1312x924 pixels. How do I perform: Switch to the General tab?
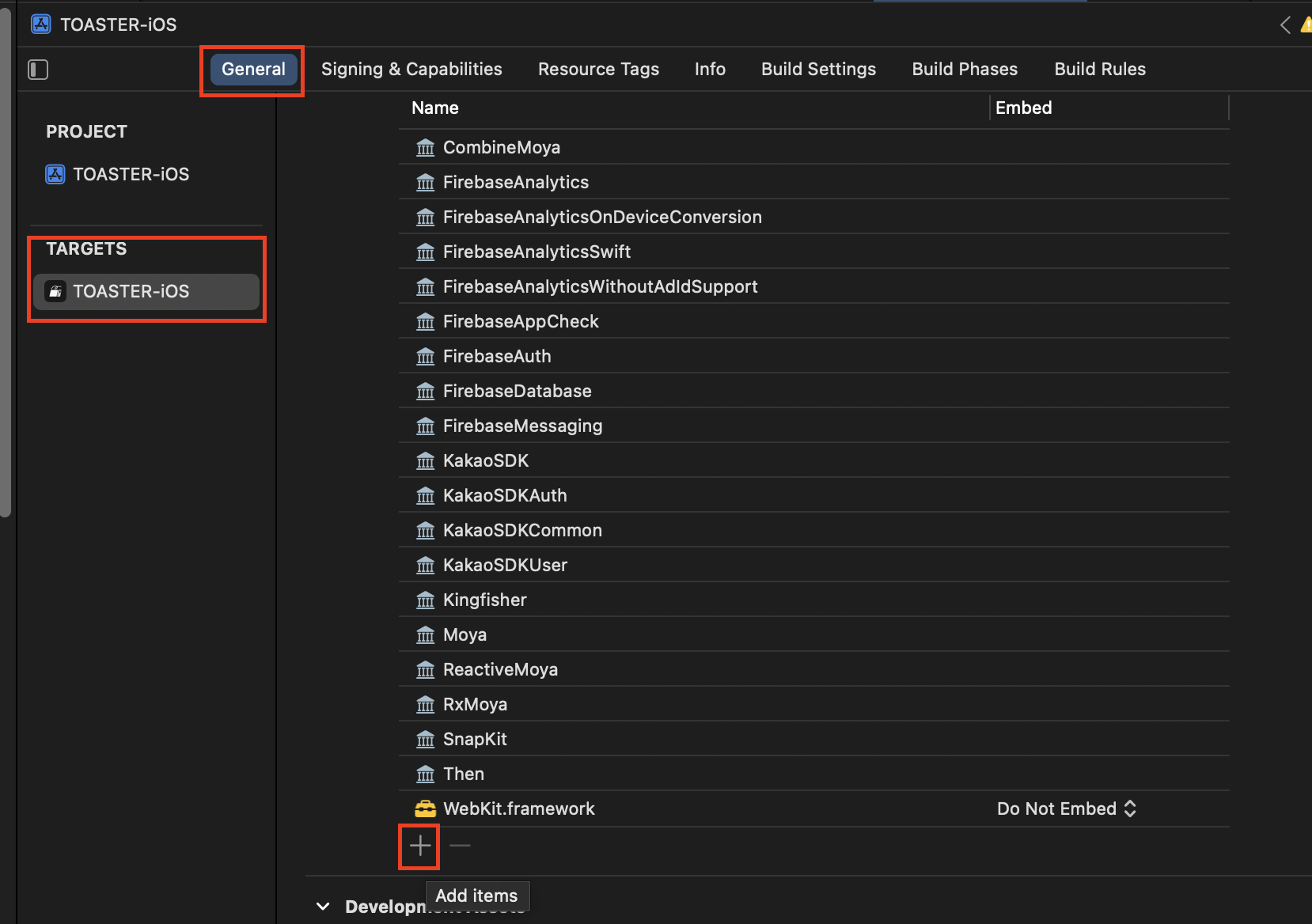click(x=253, y=69)
